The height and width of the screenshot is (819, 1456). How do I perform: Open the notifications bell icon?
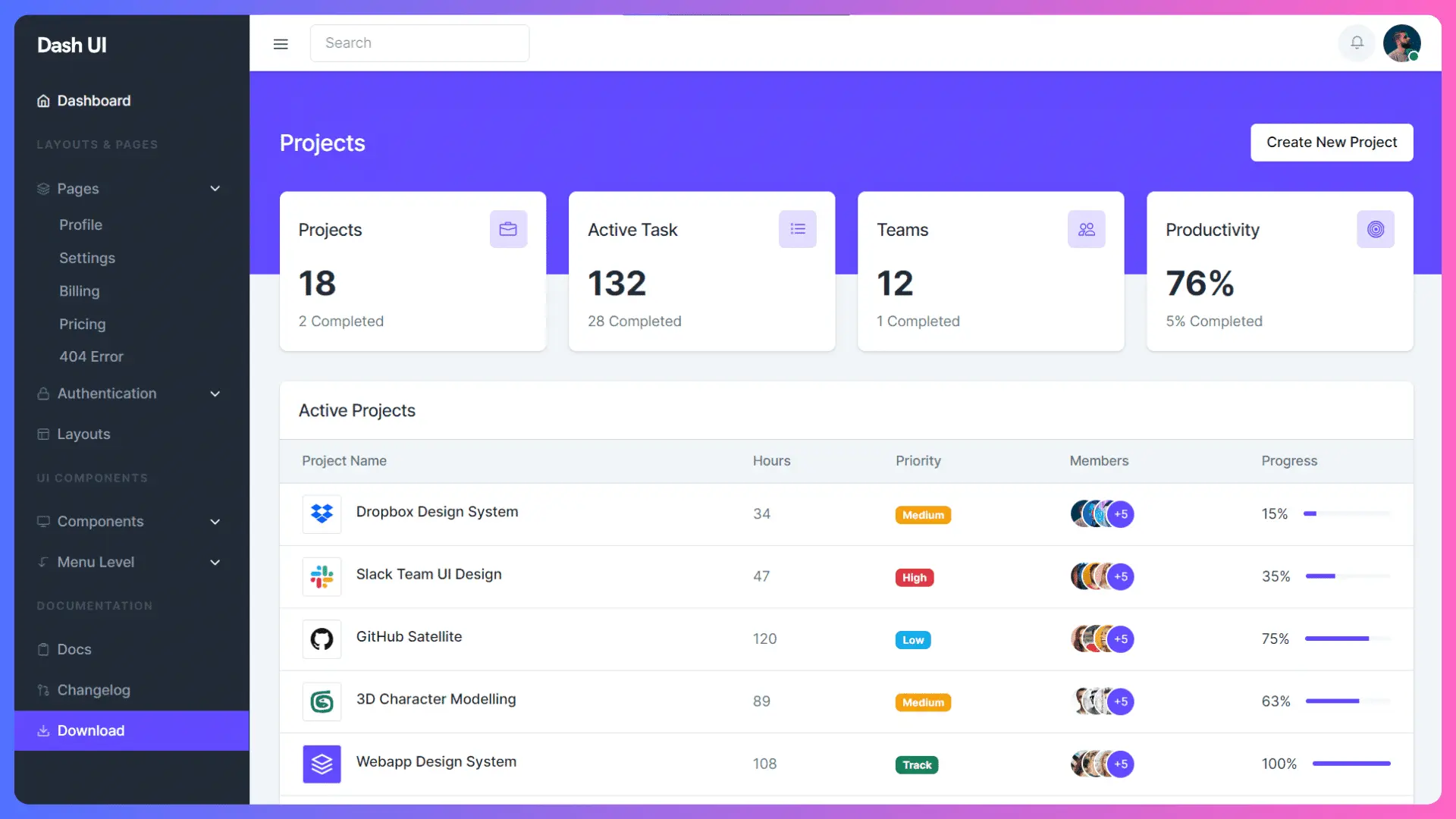click(1357, 43)
